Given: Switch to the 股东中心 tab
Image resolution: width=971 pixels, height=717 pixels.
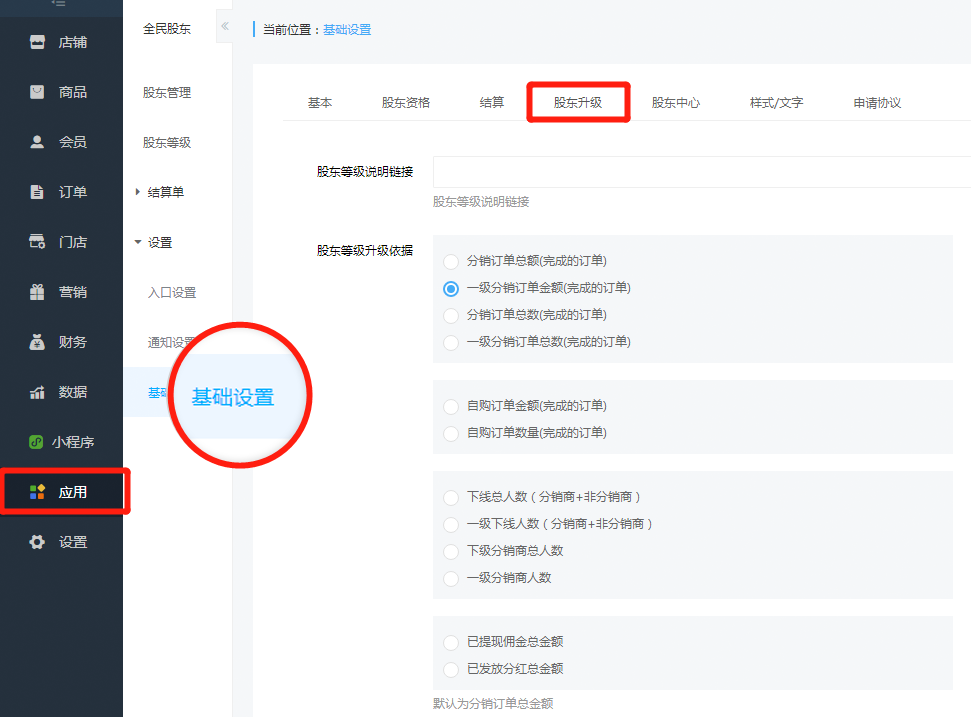Looking at the screenshot, I should tap(676, 103).
